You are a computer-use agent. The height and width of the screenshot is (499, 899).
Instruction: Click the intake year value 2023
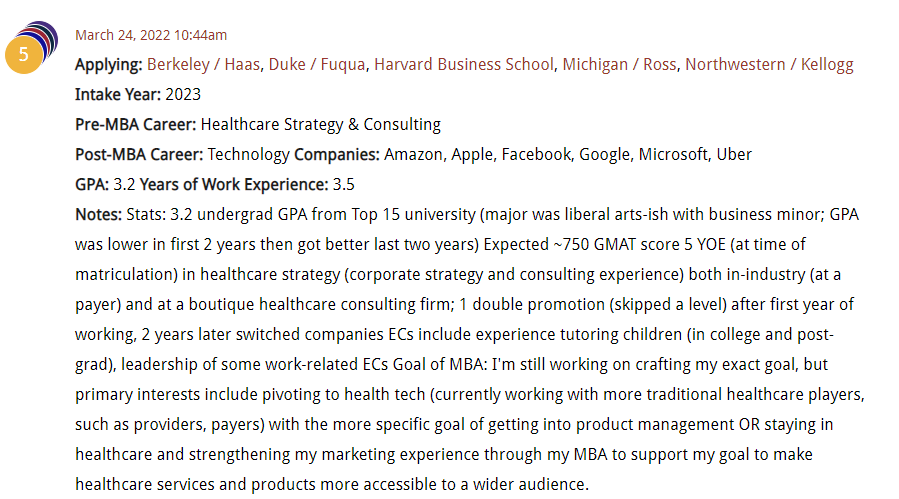[x=185, y=95]
